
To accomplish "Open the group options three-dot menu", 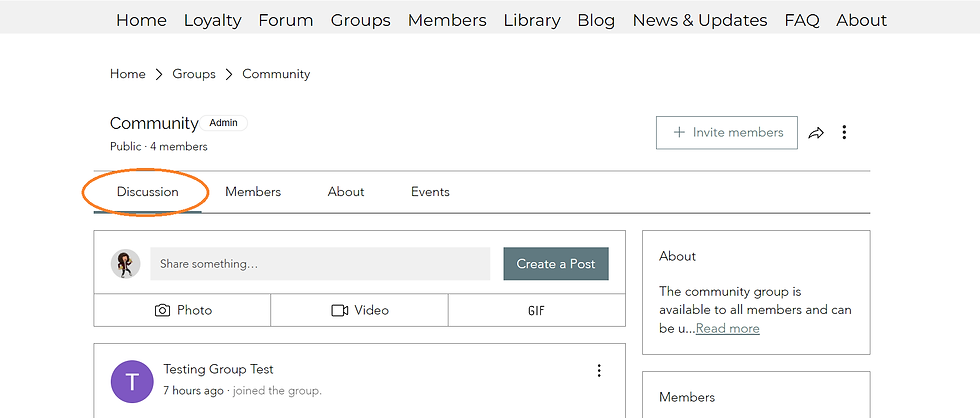I will tap(844, 133).
